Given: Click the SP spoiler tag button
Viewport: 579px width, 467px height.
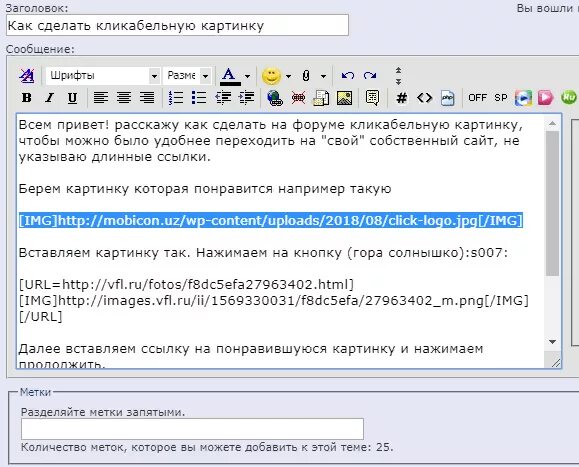Looking at the screenshot, I should [501, 98].
